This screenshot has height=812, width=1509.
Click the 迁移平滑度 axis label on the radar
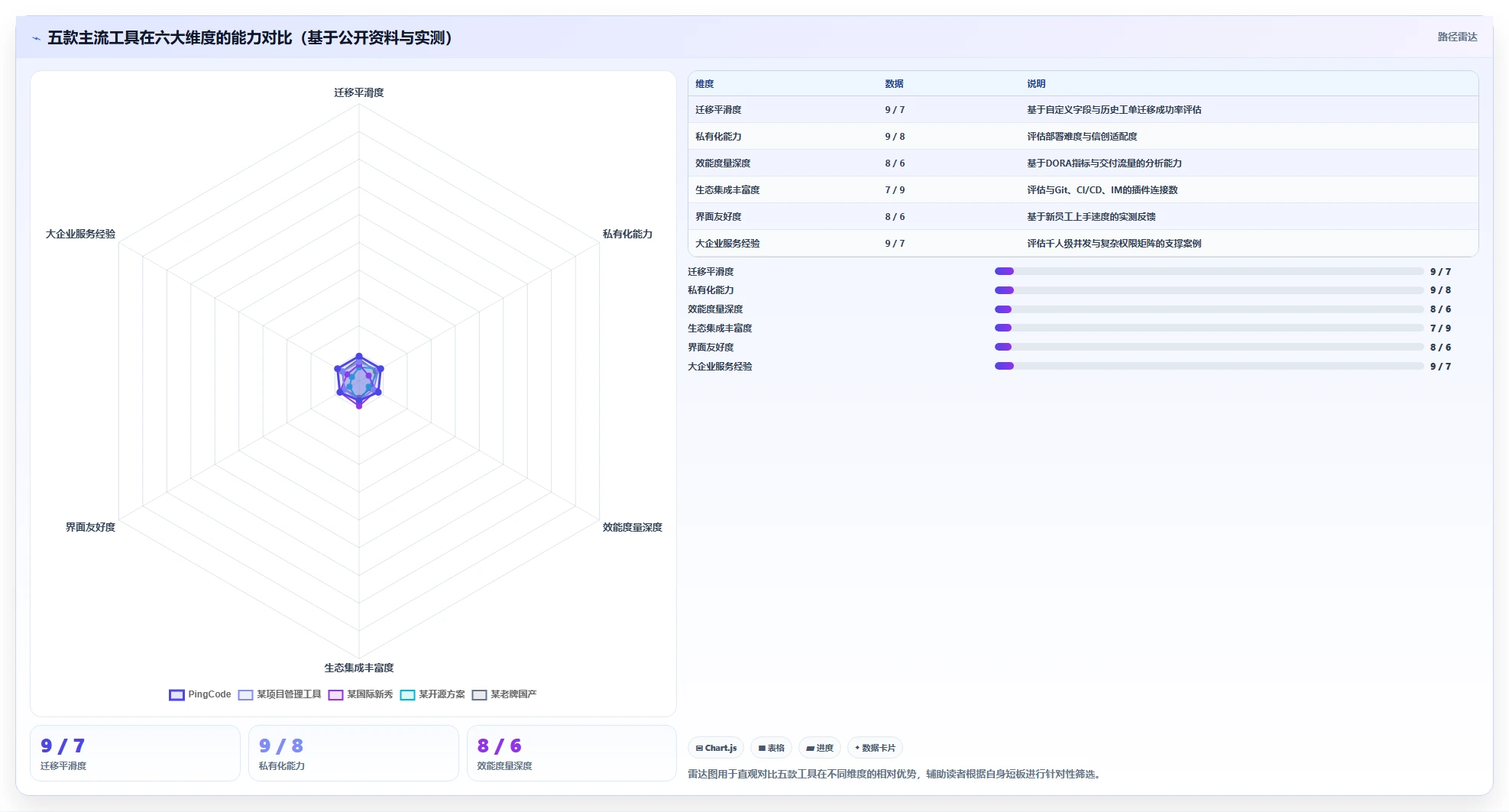pyautogui.click(x=359, y=92)
